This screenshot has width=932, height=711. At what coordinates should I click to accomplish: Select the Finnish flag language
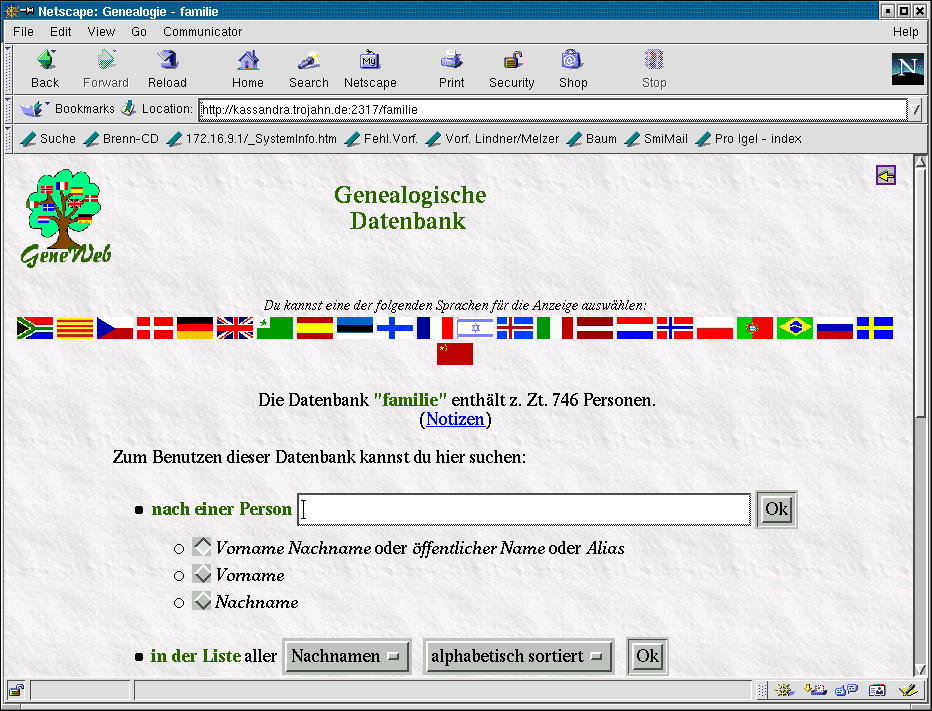[x=395, y=328]
